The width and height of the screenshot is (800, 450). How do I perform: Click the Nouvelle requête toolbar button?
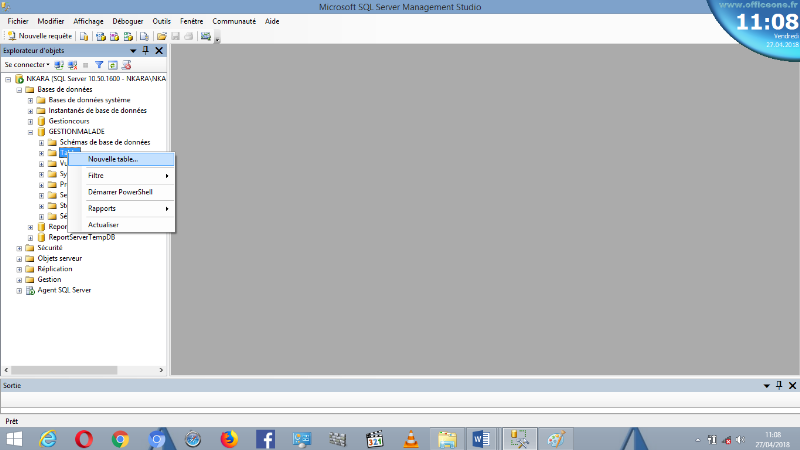[x=39, y=36]
